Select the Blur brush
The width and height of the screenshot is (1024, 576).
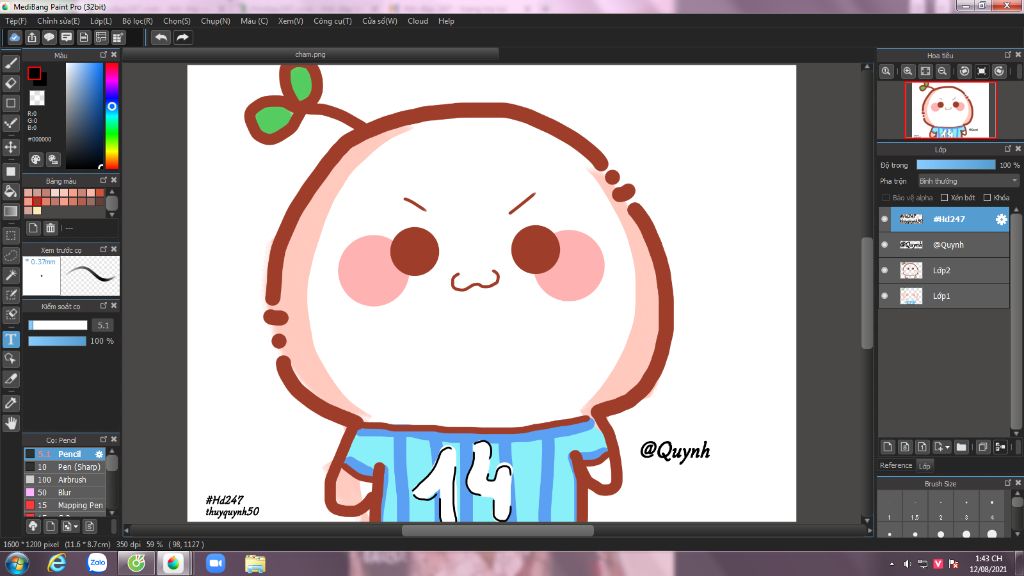coord(65,492)
